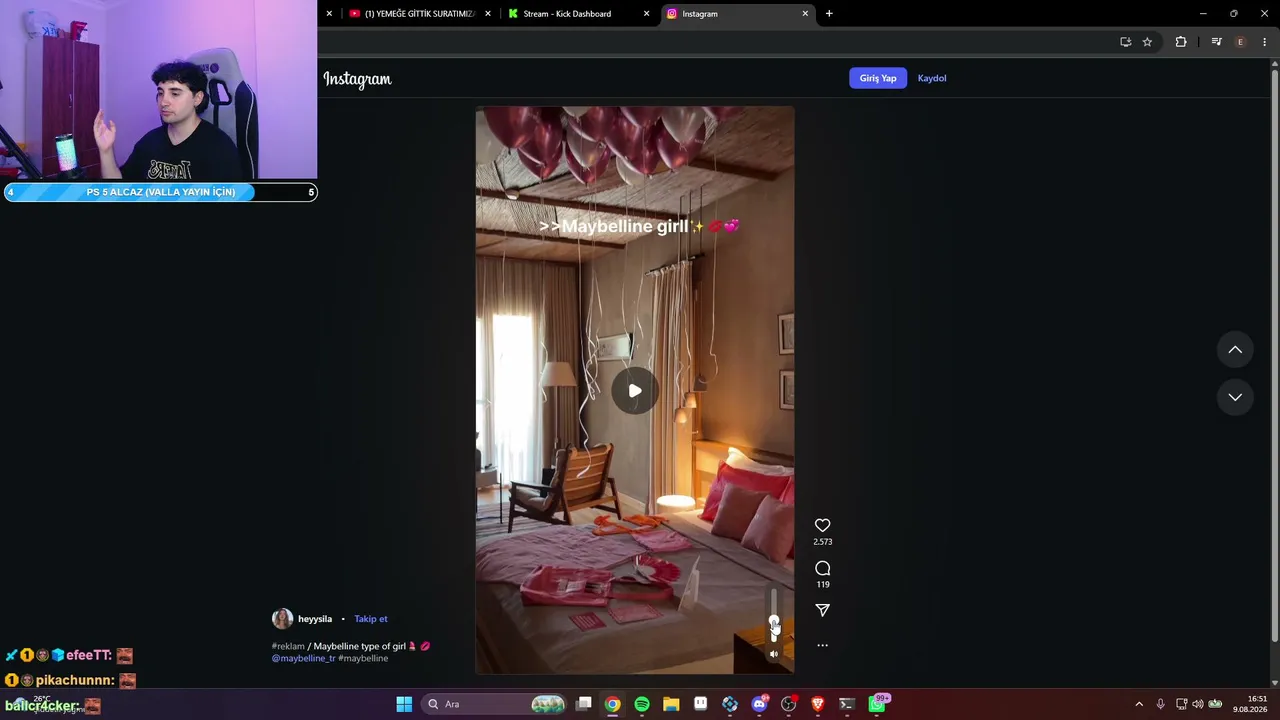
Task: Click the Giriş Yap login button
Action: (x=878, y=78)
